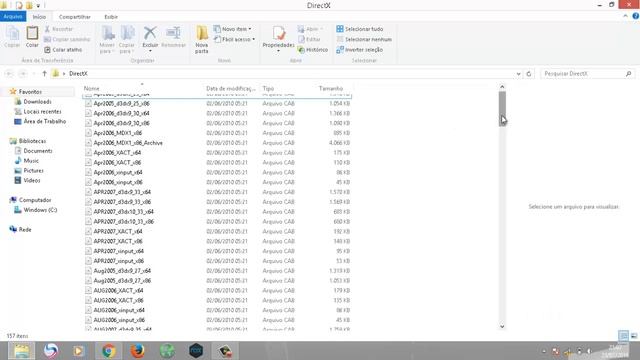Open Documents library in sidebar
The image size is (640, 360).
pyautogui.click(x=38, y=151)
